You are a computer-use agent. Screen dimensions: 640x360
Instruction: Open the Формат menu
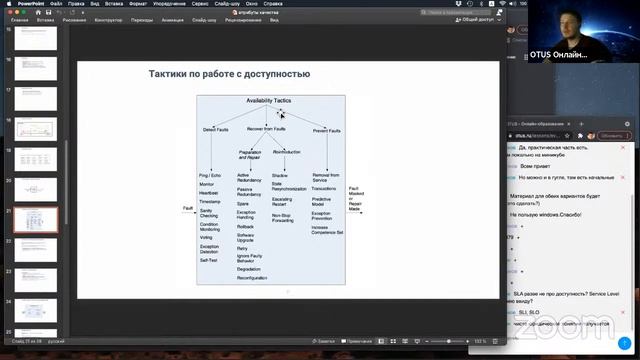tap(138, 4)
